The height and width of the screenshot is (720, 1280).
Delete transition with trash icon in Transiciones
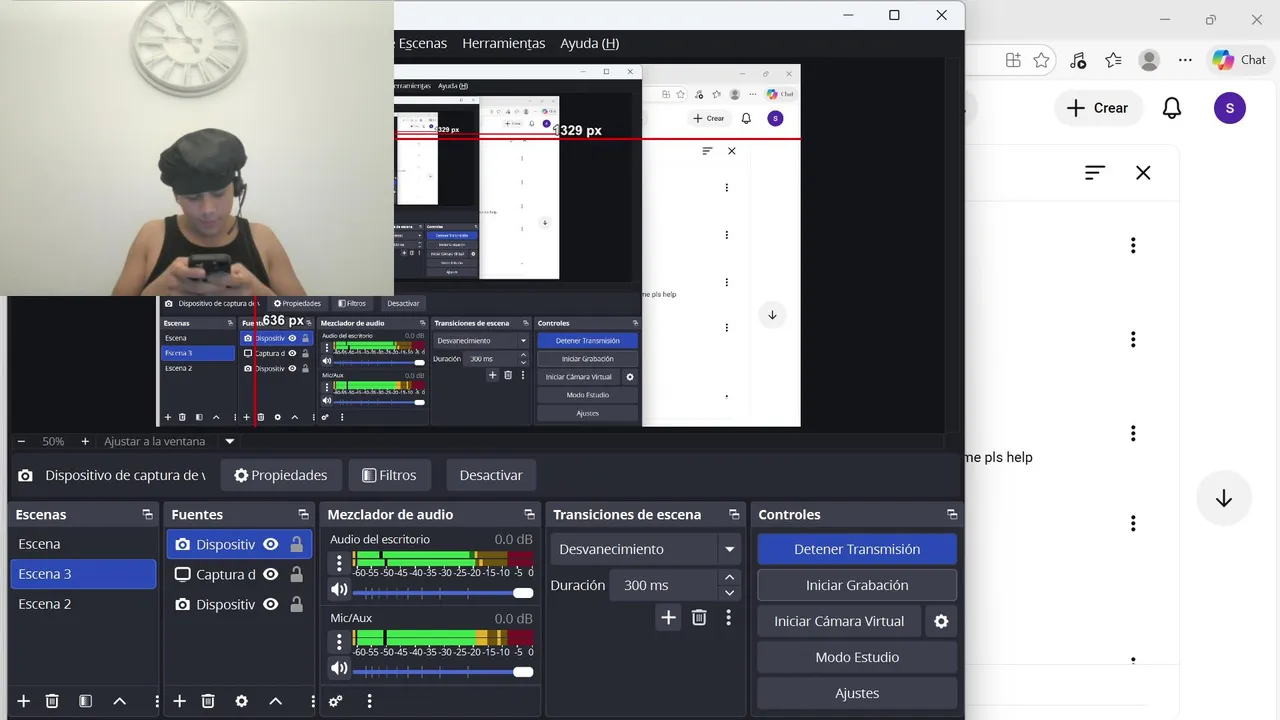(x=699, y=618)
